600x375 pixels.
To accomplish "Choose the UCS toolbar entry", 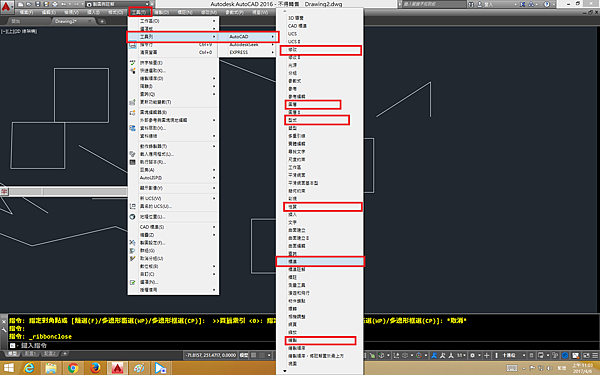I will tap(320, 34).
